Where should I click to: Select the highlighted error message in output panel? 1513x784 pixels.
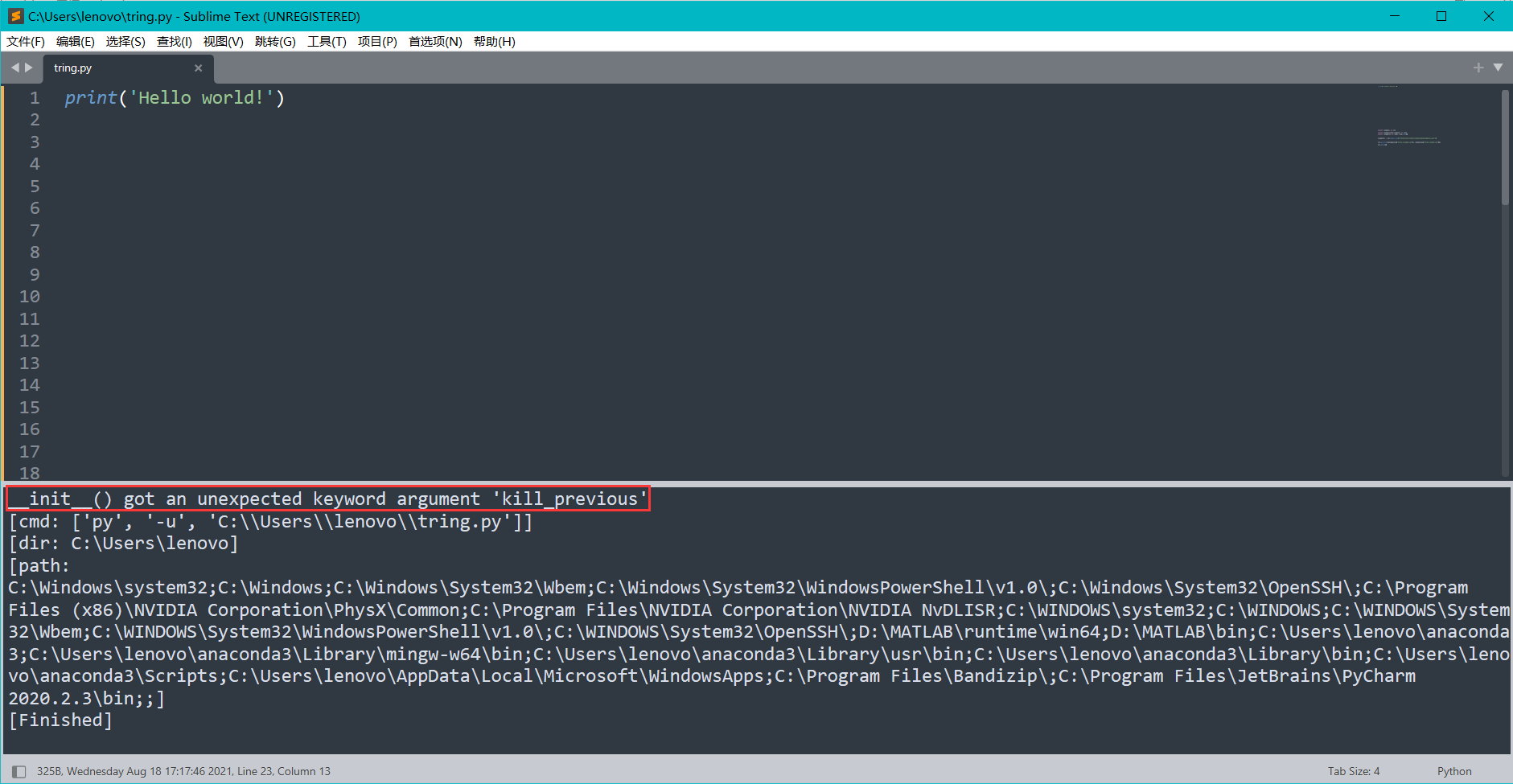click(x=327, y=499)
